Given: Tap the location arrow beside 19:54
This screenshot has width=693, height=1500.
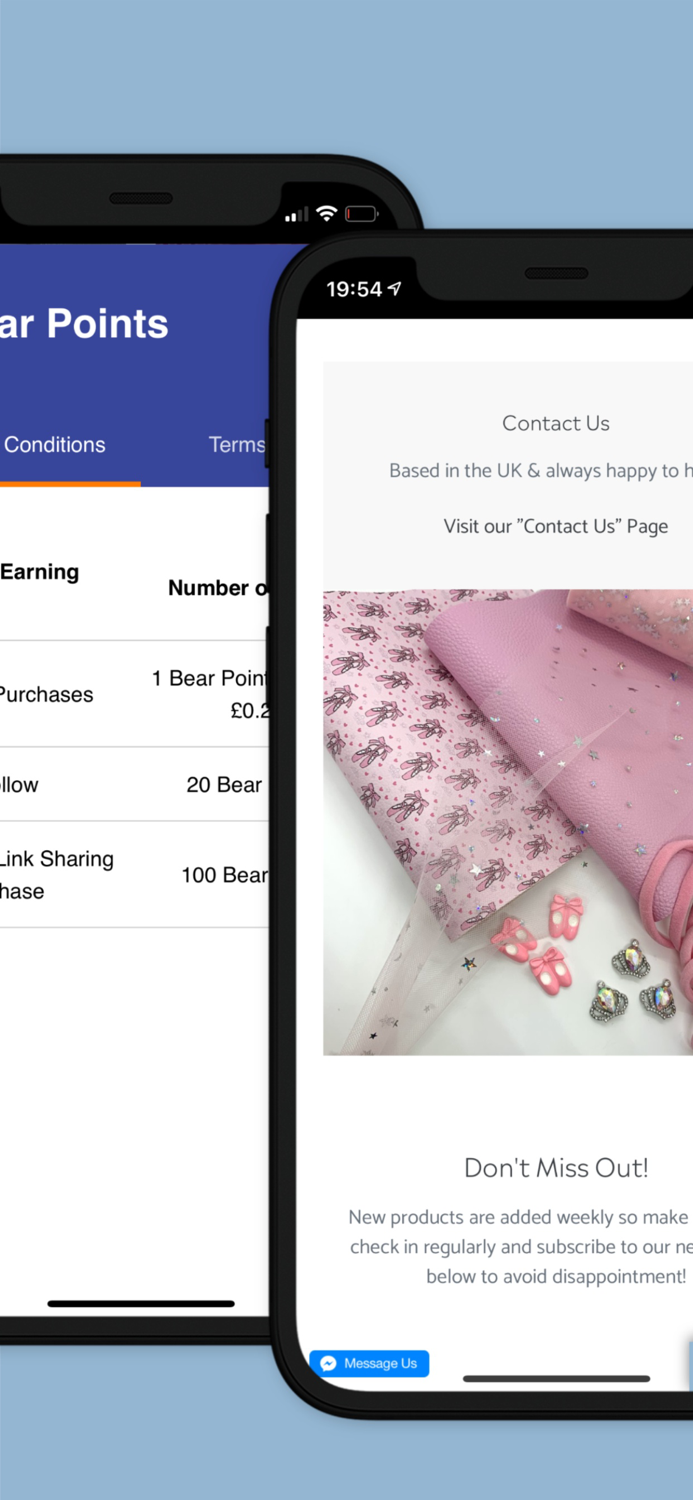Looking at the screenshot, I should (395, 289).
